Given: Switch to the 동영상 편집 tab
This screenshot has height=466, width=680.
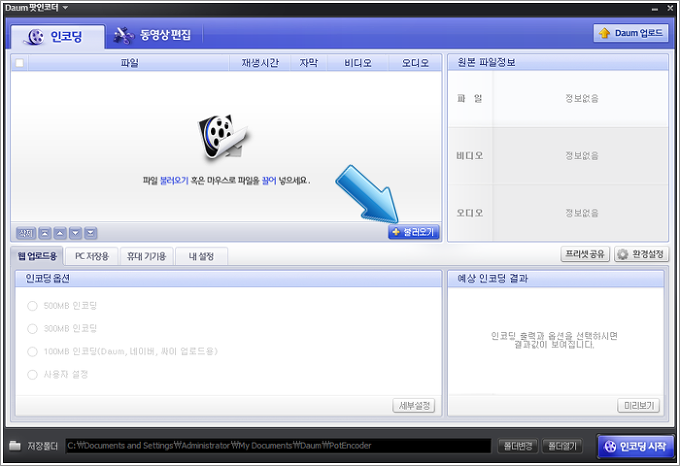Looking at the screenshot, I should point(152,35).
